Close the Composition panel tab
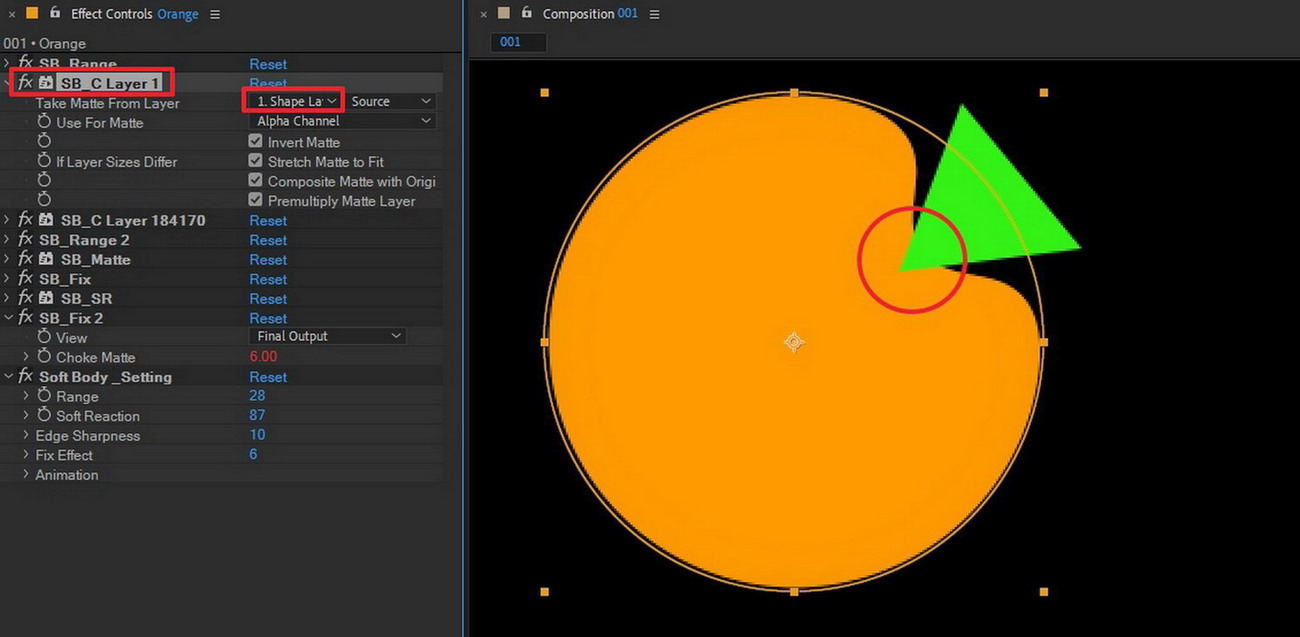 [x=484, y=14]
